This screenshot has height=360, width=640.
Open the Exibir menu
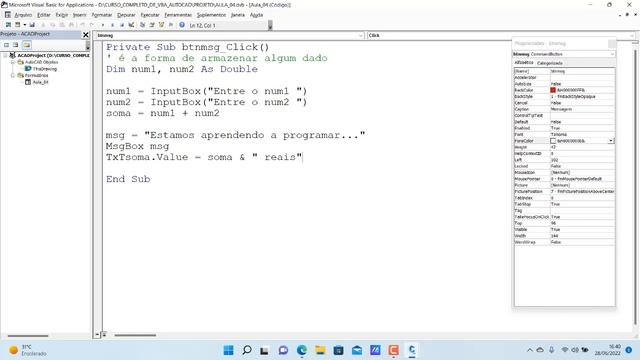click(x=62, y=15)
